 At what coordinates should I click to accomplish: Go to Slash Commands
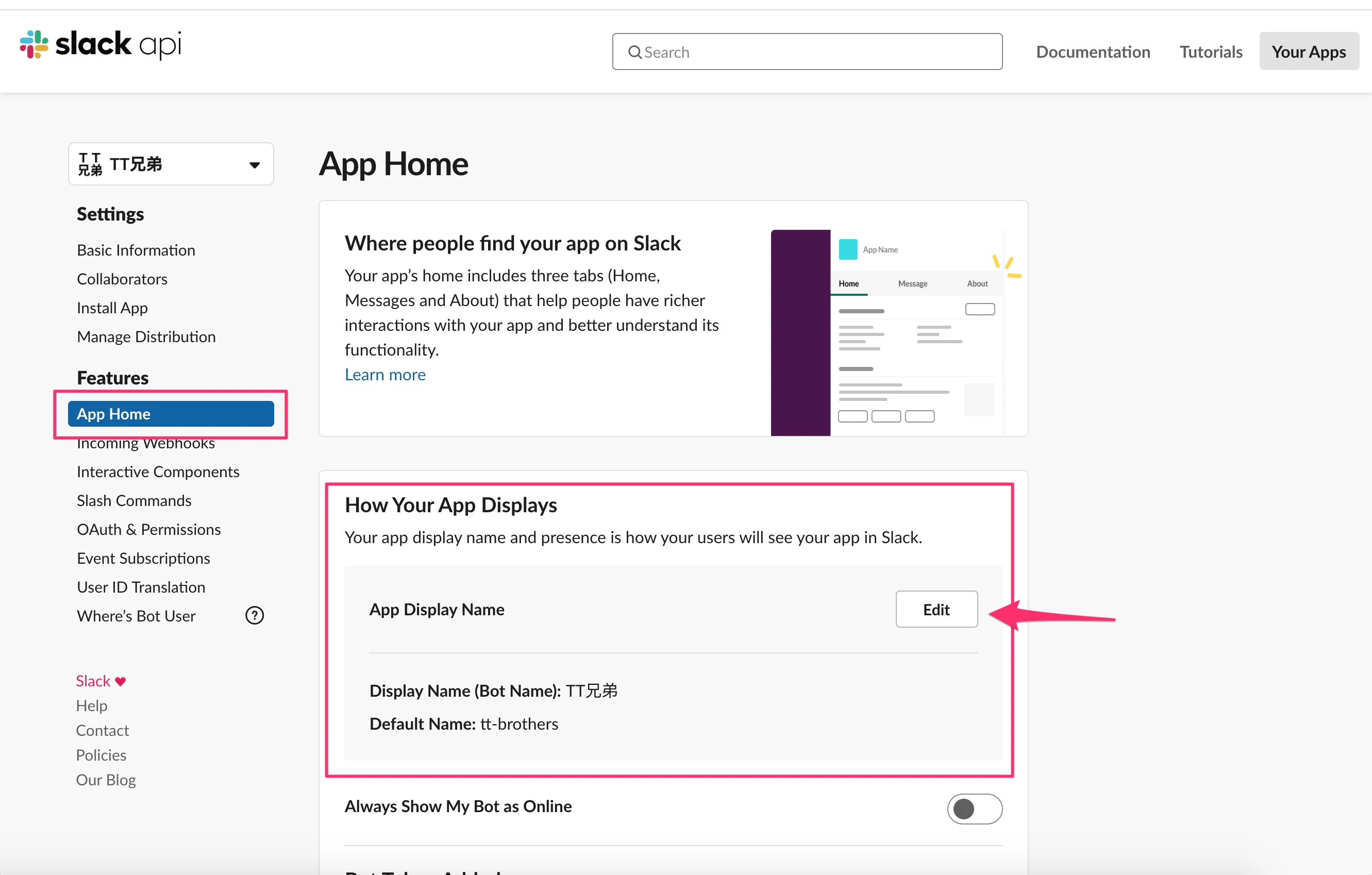[134, 501]
